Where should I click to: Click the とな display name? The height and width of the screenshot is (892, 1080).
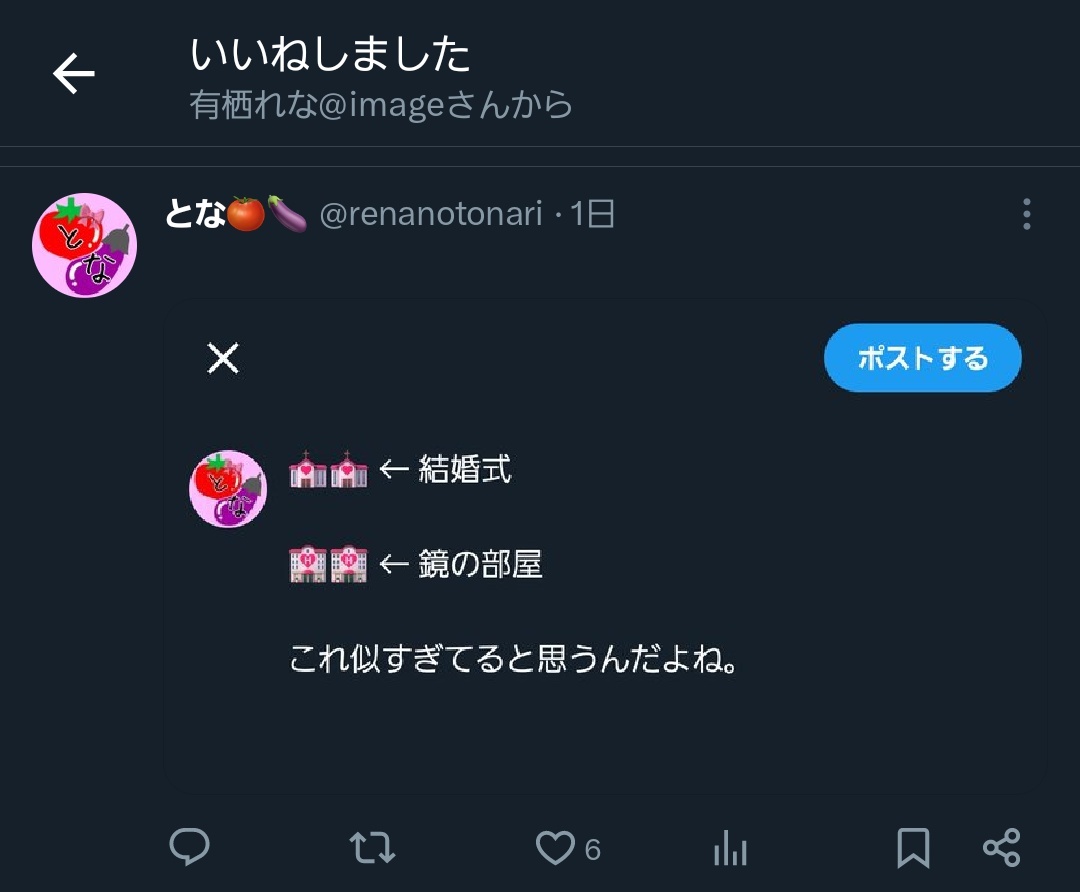[x=195, y=214]
